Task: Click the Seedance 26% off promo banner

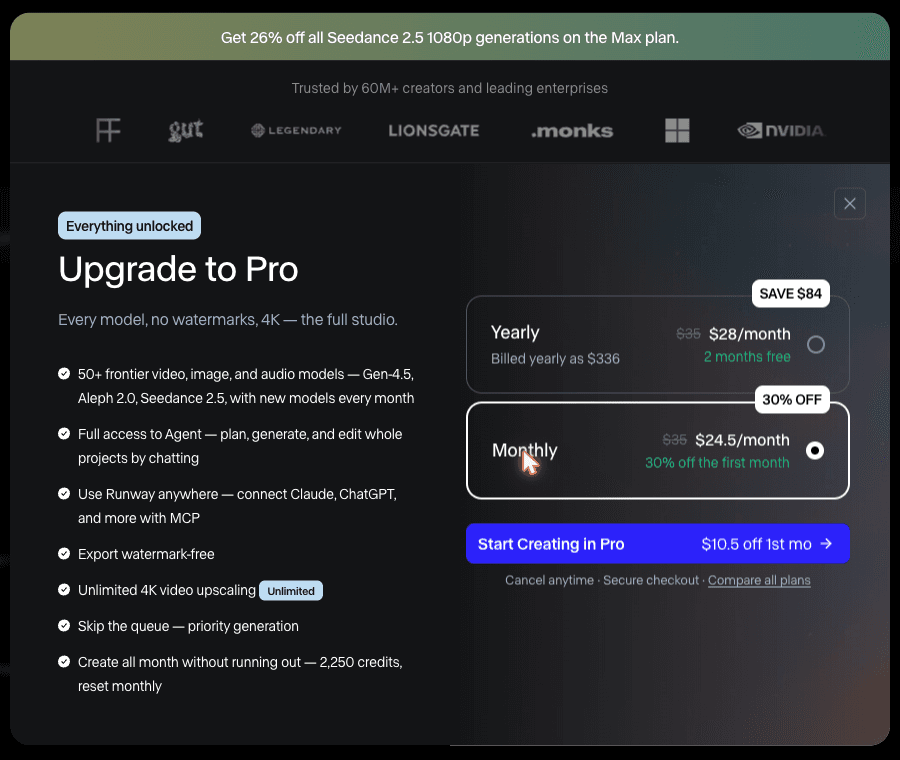Action: coord(450,37)
